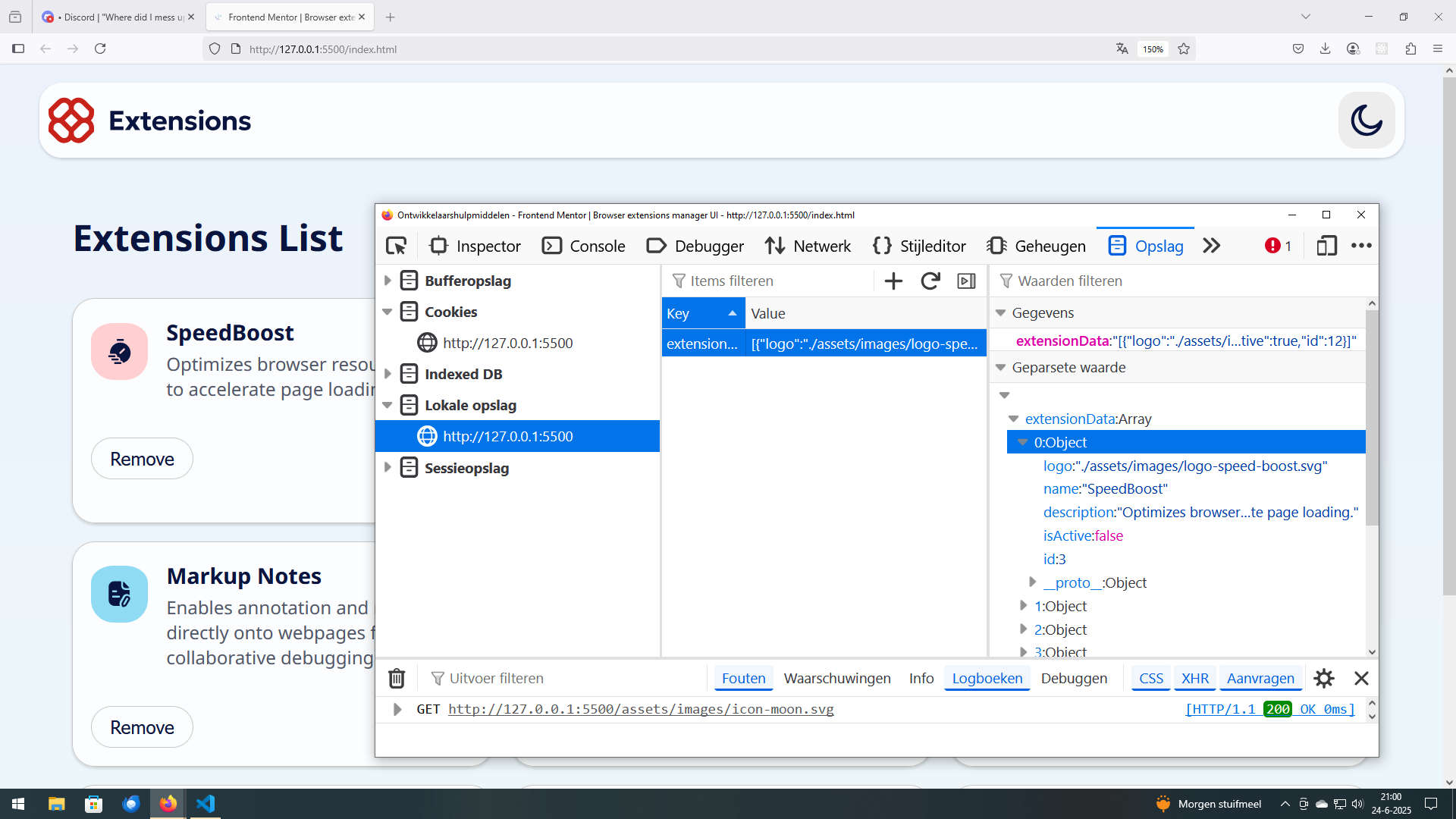Image resolution: width=1456 pixels, height=819 pixels.
Task: Toggle the storage sidebar panel icon
Action: coord(966,281)
